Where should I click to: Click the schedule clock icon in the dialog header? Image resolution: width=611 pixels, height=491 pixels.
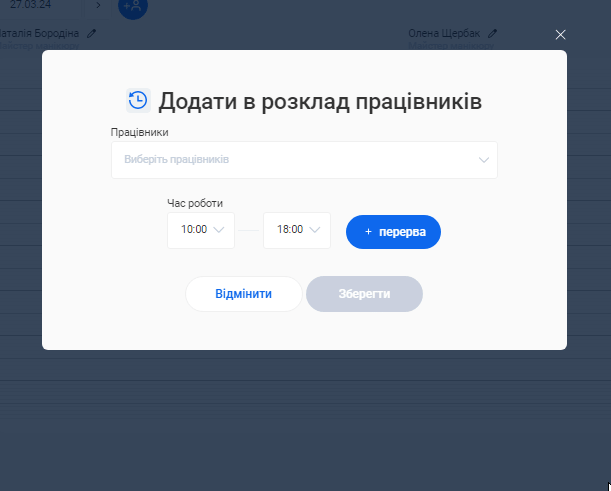pos(138,100)
